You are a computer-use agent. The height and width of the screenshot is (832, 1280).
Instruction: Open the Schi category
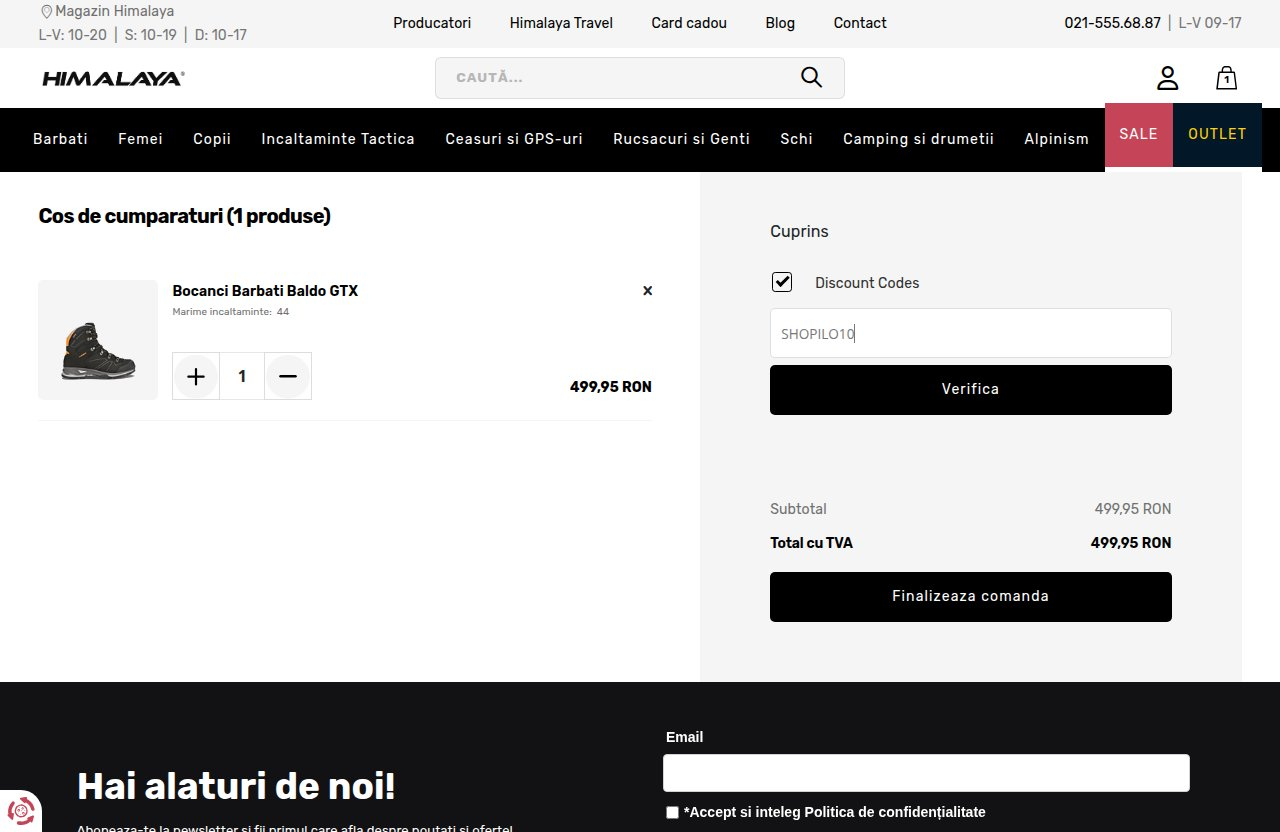click(796, 139)
